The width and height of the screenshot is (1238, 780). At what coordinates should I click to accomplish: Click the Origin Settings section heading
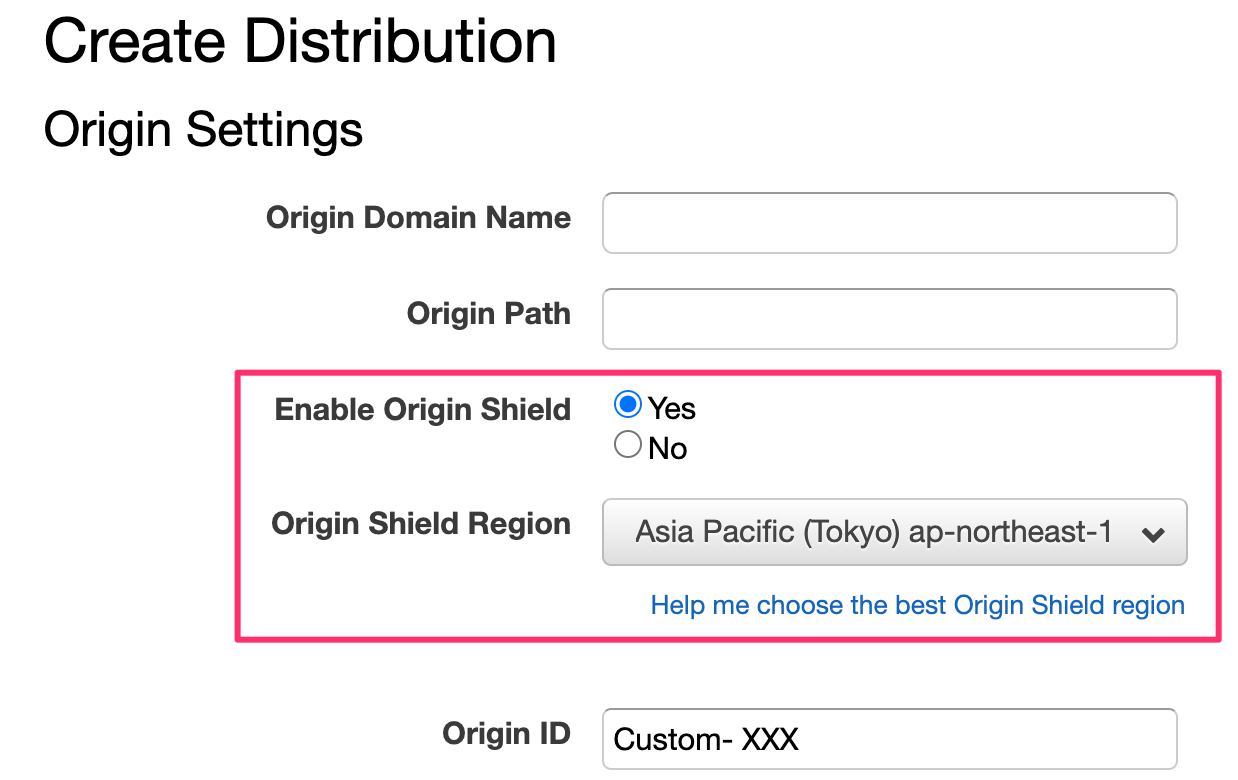pyautogui.click(x=203, y=129)
